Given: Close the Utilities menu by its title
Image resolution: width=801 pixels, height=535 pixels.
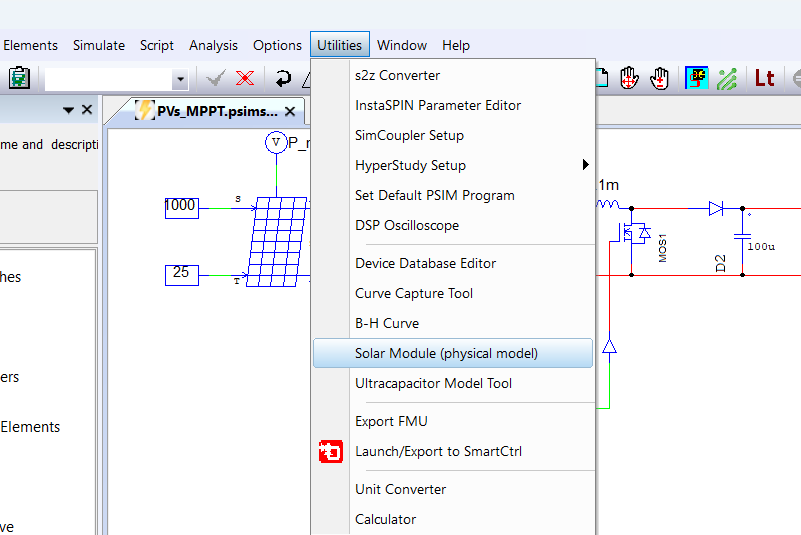Looking at the screenshot, I should (x=340, y=45).
